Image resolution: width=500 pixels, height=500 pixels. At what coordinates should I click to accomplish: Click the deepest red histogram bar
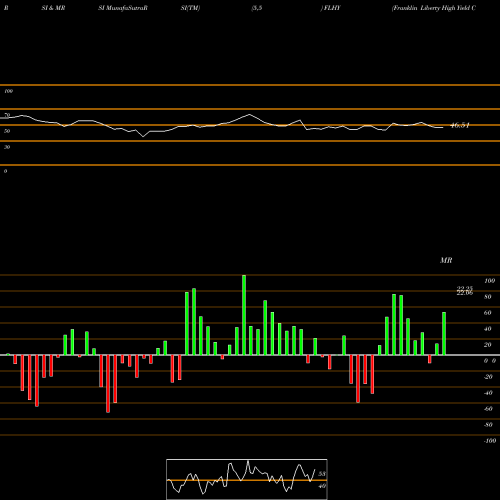[108, 384]
